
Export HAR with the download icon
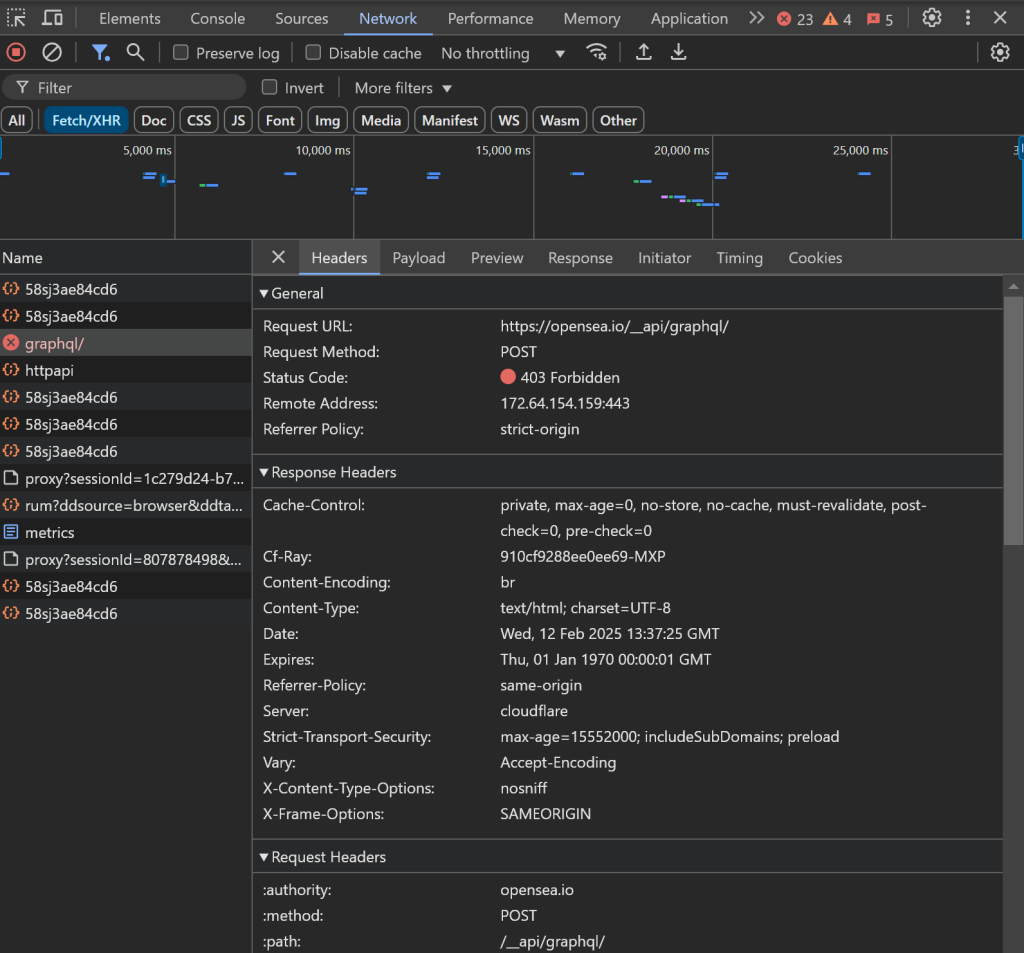679,53
